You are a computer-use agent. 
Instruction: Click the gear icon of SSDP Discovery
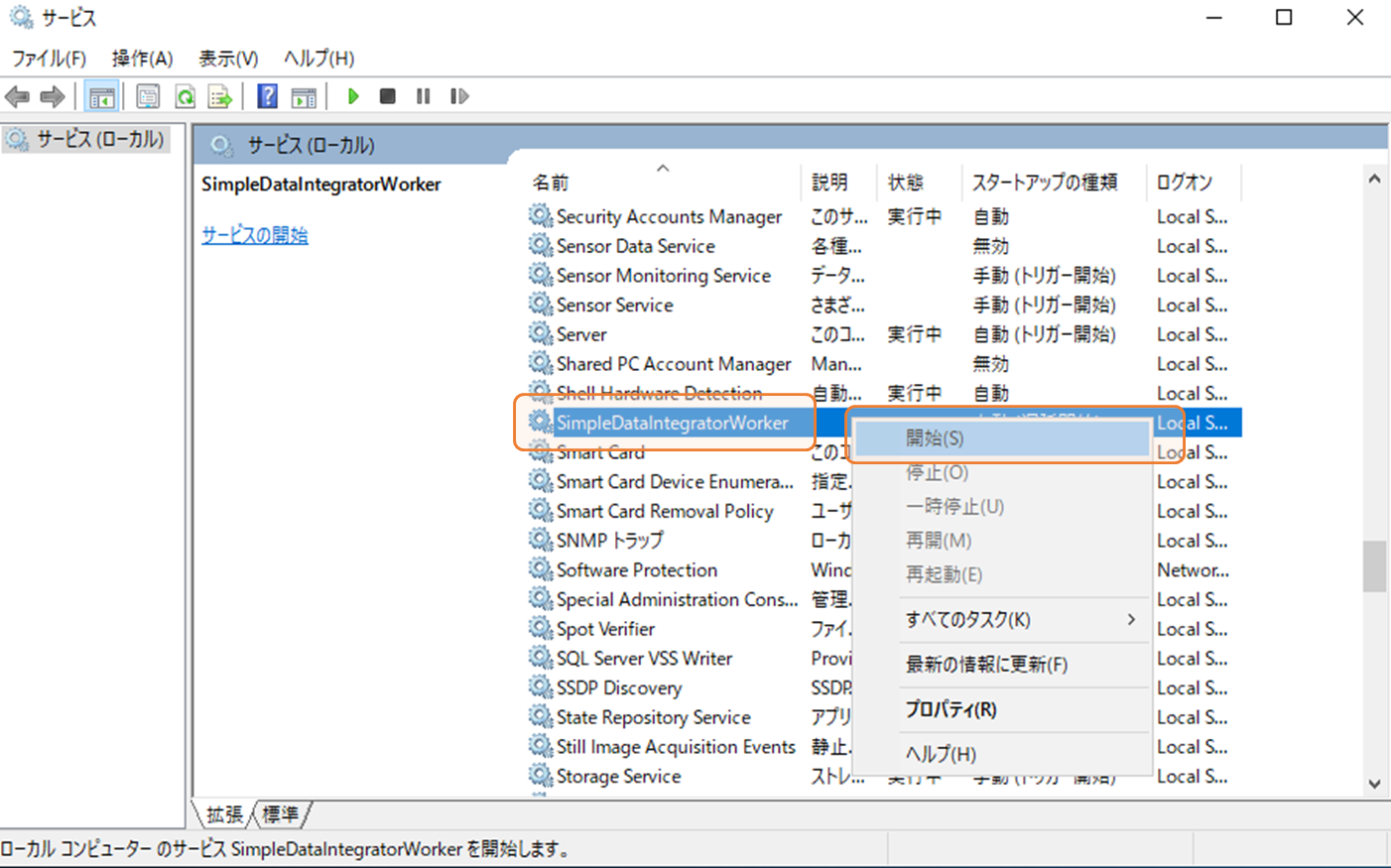tap(540, 687)
